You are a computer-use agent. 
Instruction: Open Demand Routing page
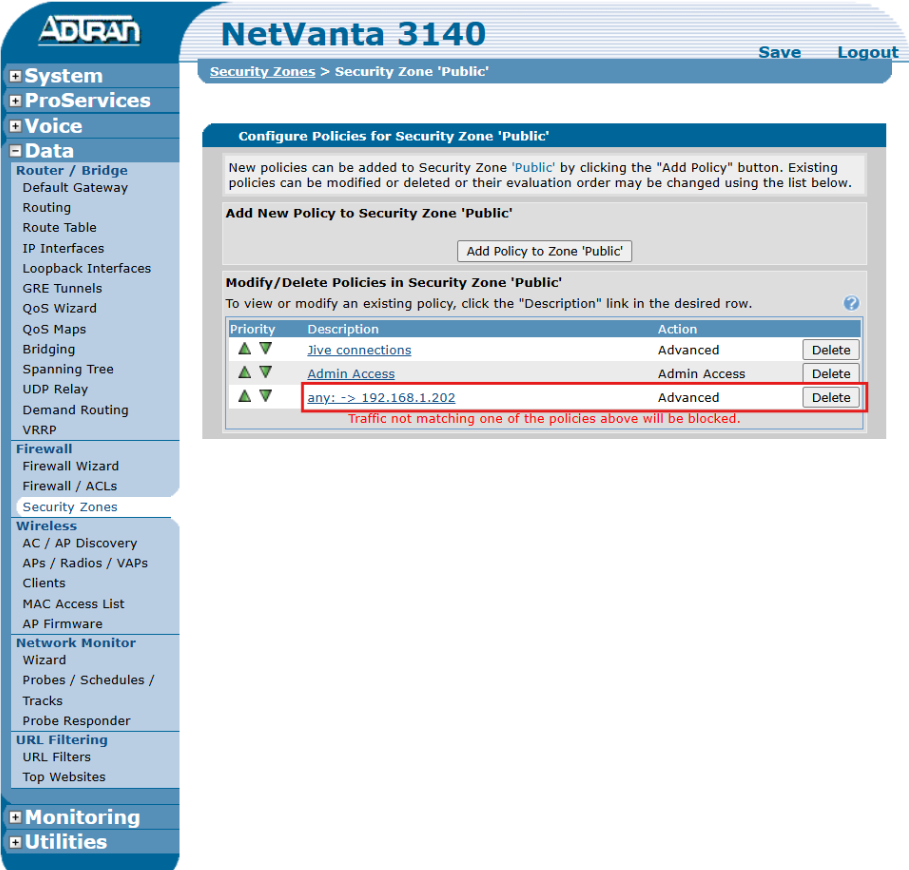pos(75,410)
